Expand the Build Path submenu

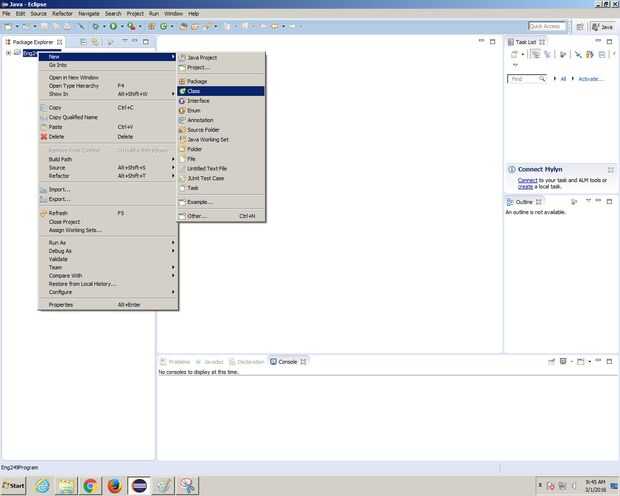coord(108,159)
